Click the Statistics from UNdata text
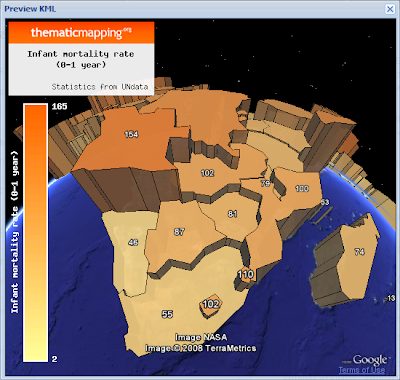The width and height of the screenshot is (400, 380). 100,87
